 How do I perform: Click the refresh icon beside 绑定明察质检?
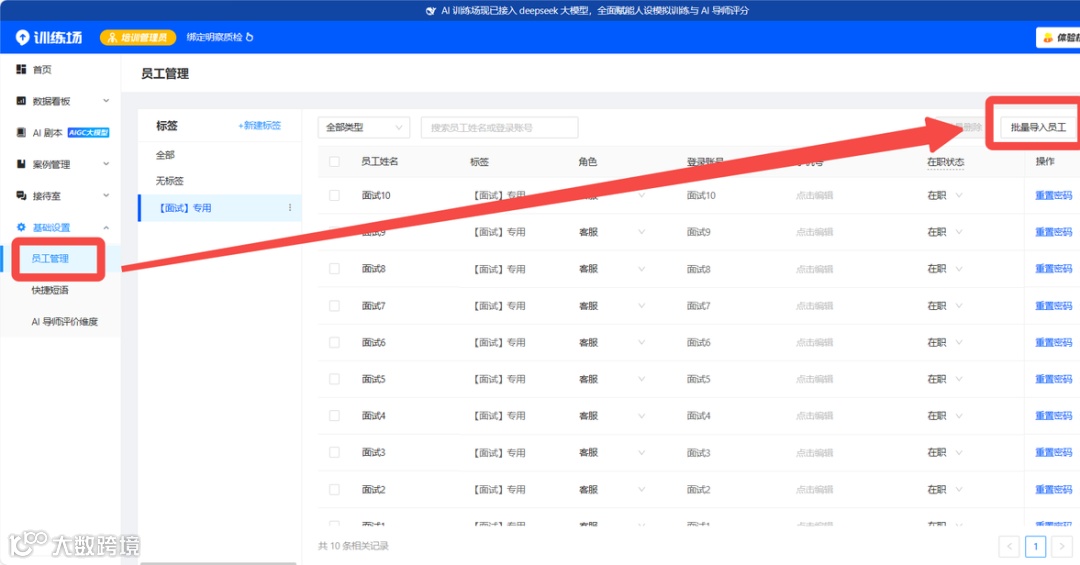(249, 37)
